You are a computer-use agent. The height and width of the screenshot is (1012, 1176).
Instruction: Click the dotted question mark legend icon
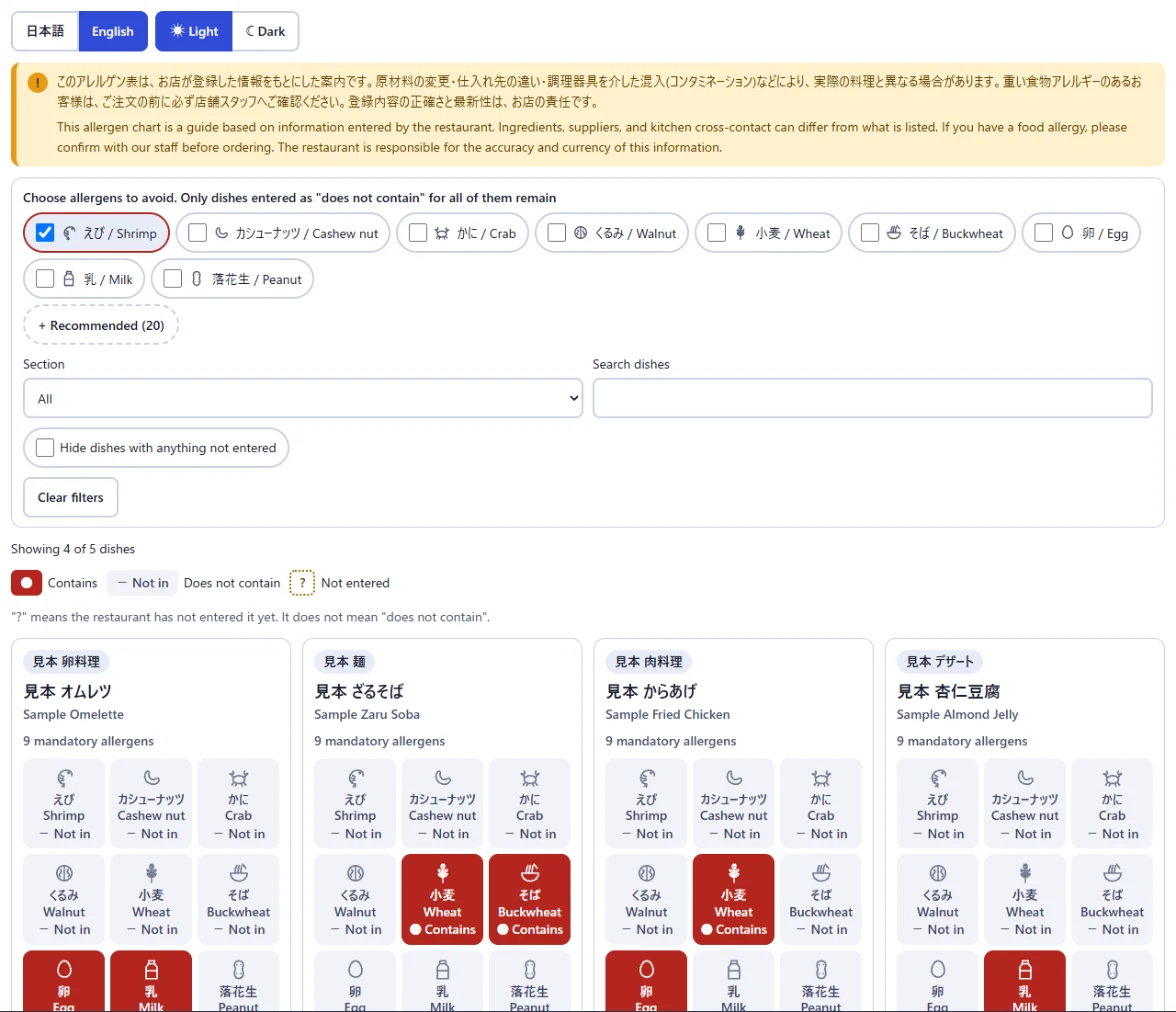pos(302,583)
